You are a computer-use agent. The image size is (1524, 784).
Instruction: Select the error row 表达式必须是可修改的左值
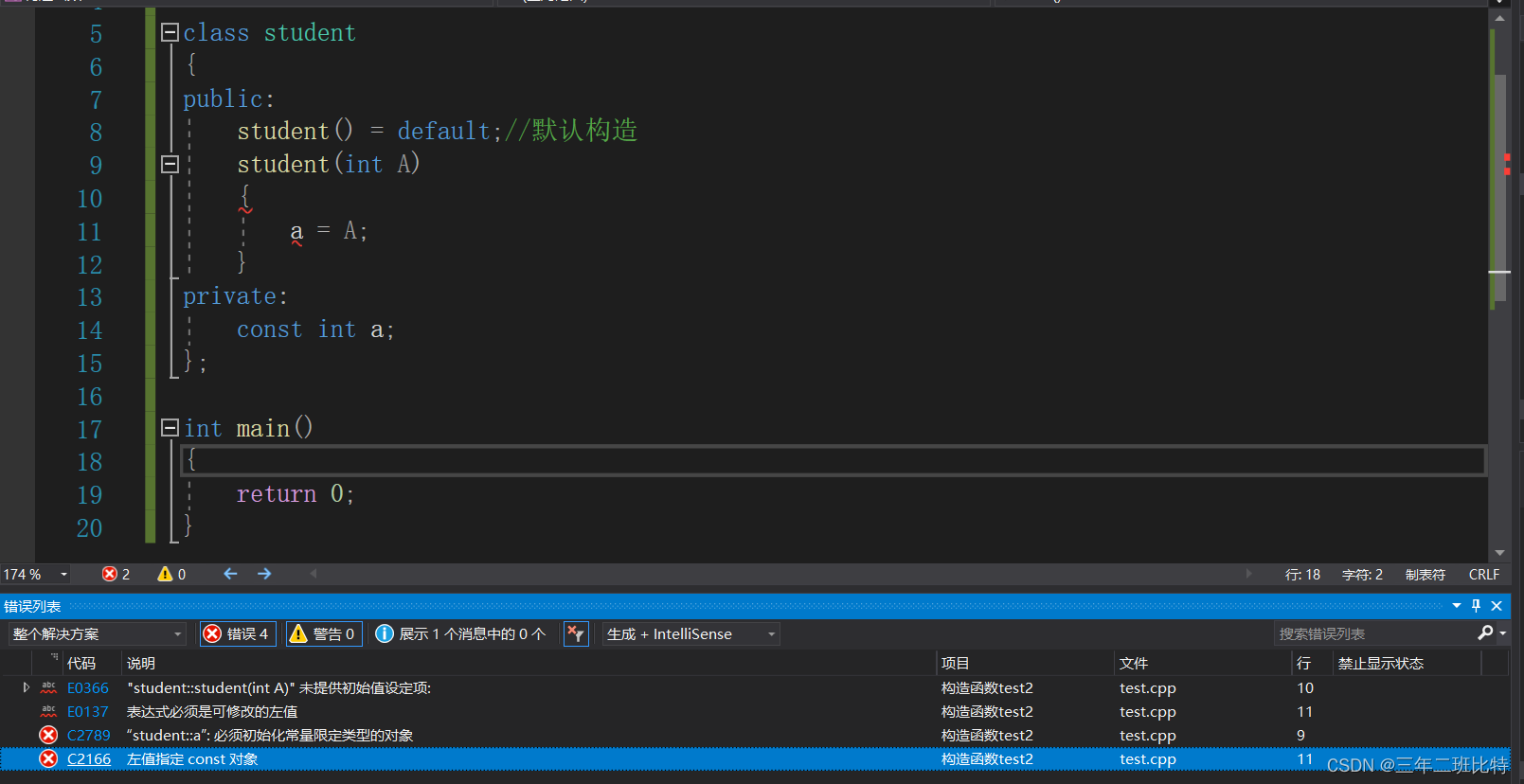tap(755, 712)
